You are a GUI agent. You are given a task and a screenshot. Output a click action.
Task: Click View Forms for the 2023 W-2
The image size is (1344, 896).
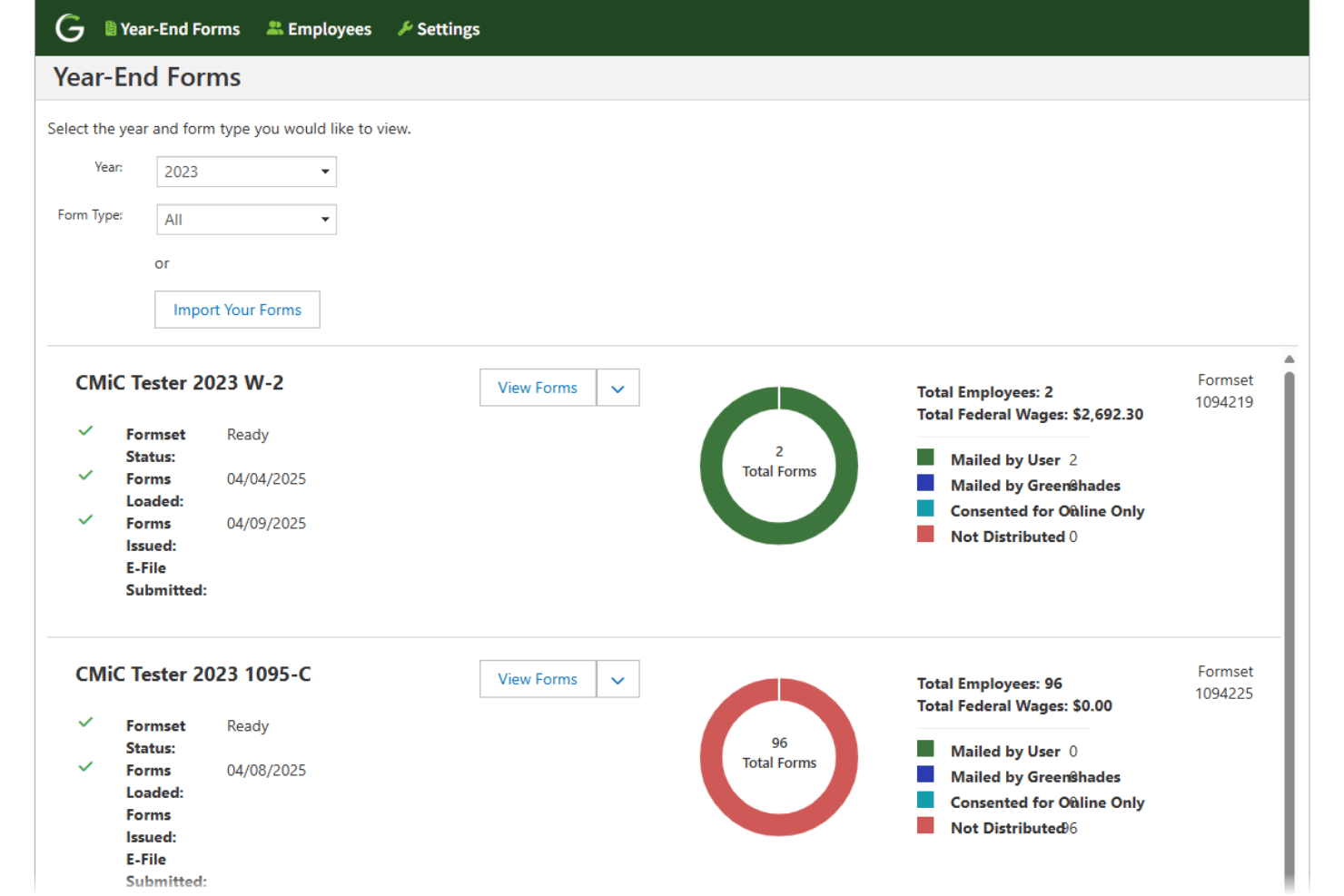(538, 388)
